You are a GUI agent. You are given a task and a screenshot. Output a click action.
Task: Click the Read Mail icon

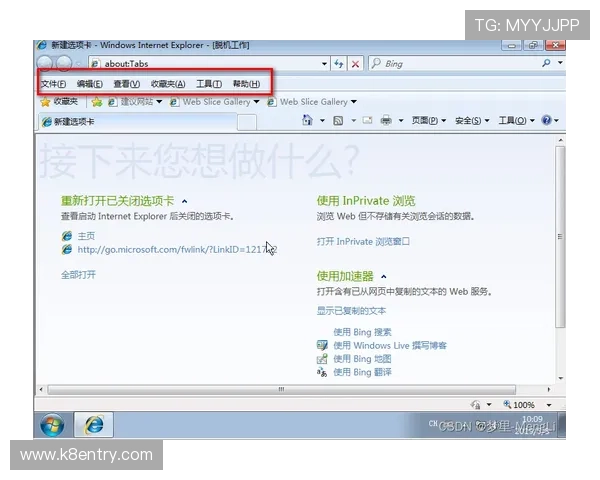click(367, 121)
